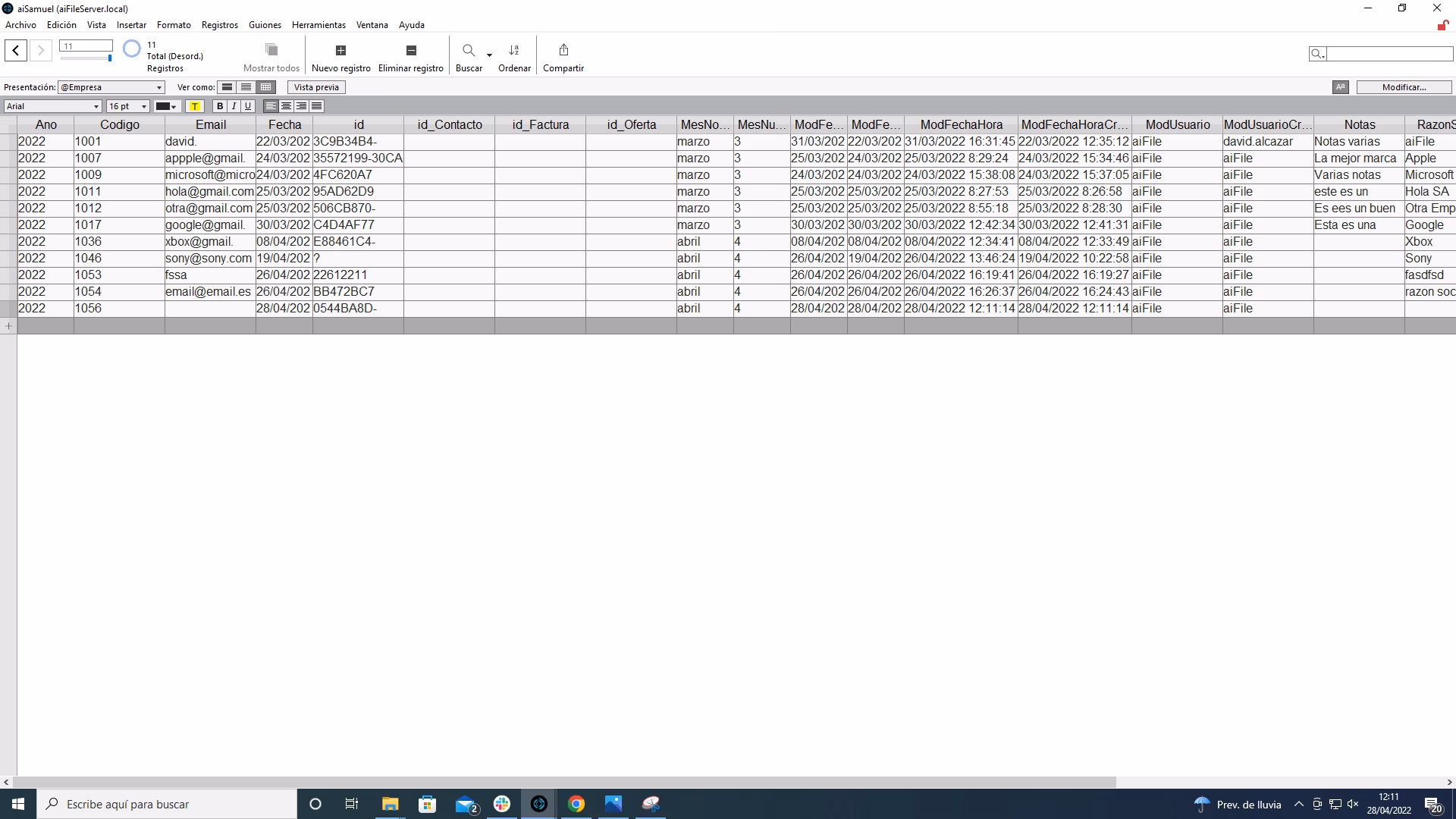The width and height of the screenshot is (1456, 819).
Task: Open Mail app in taskbar
Action: coord(465,804)
